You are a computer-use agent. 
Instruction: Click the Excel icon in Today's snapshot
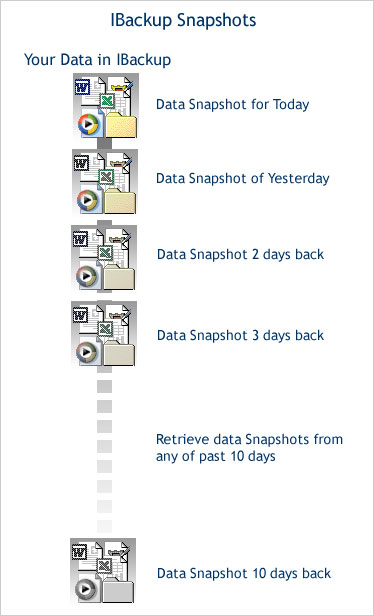(107, 102)
